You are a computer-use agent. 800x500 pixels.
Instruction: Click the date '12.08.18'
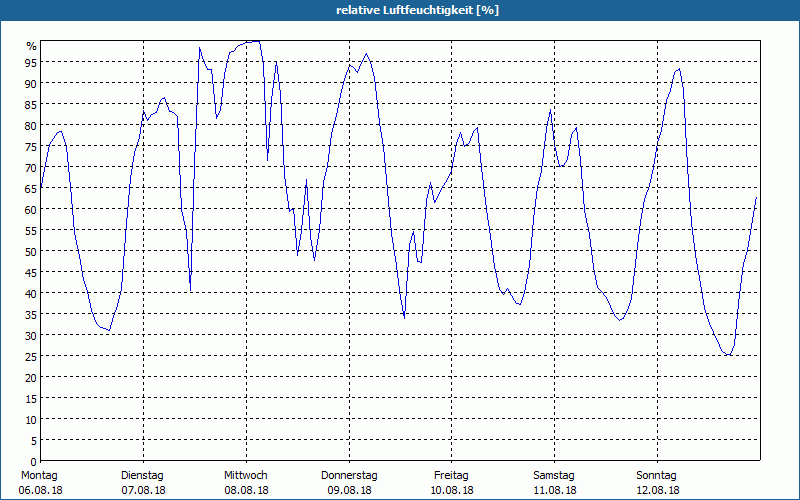pos(658,490)
